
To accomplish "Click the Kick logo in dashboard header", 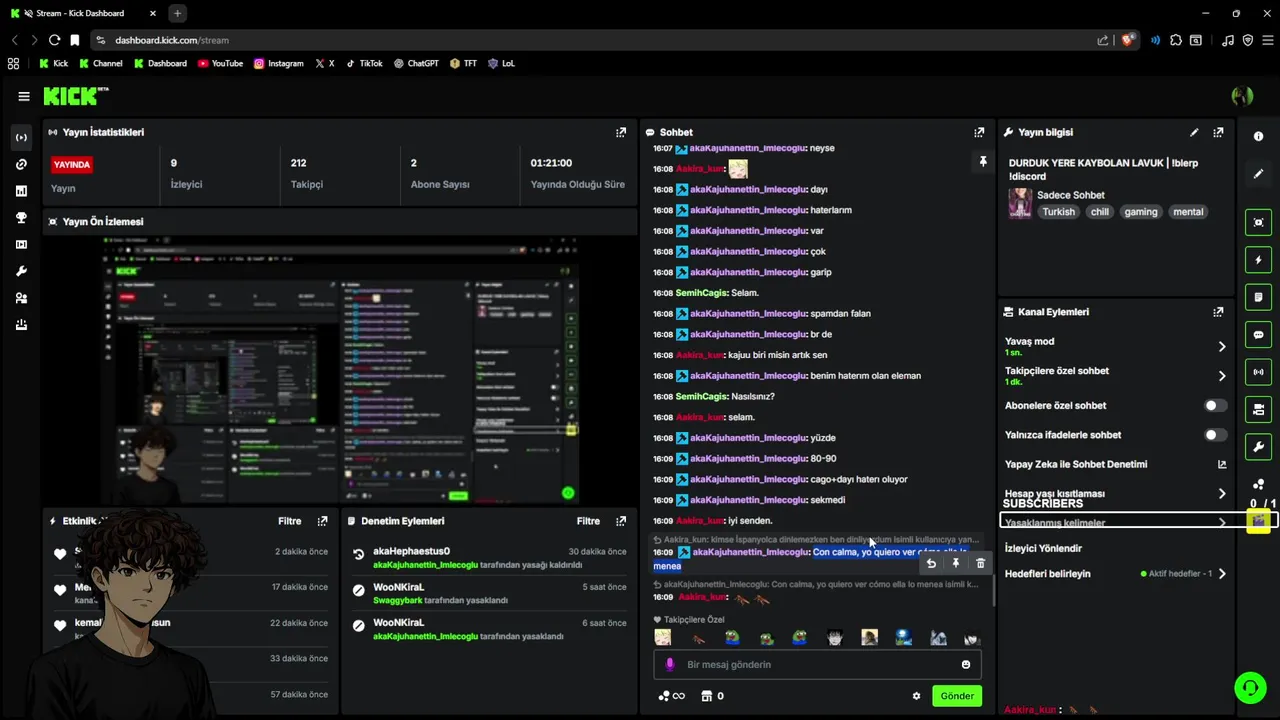I will [x=76, y=96].
